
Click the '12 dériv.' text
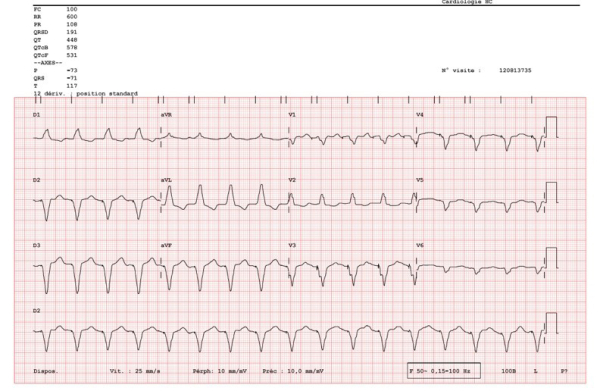click(49, 93)
